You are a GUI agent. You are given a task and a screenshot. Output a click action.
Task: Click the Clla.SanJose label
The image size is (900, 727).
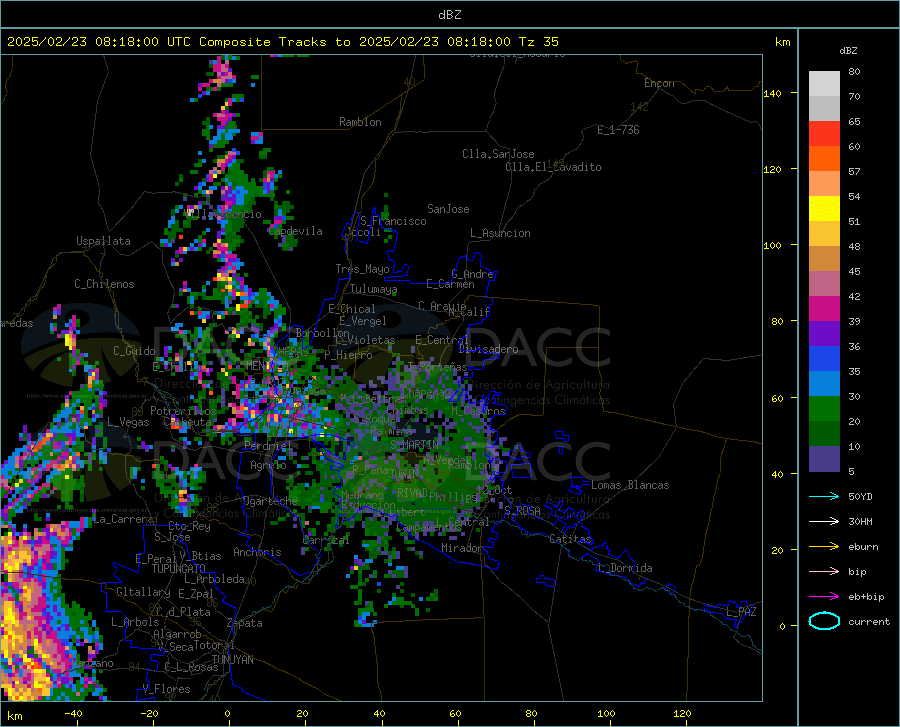[x=498, y=154]
